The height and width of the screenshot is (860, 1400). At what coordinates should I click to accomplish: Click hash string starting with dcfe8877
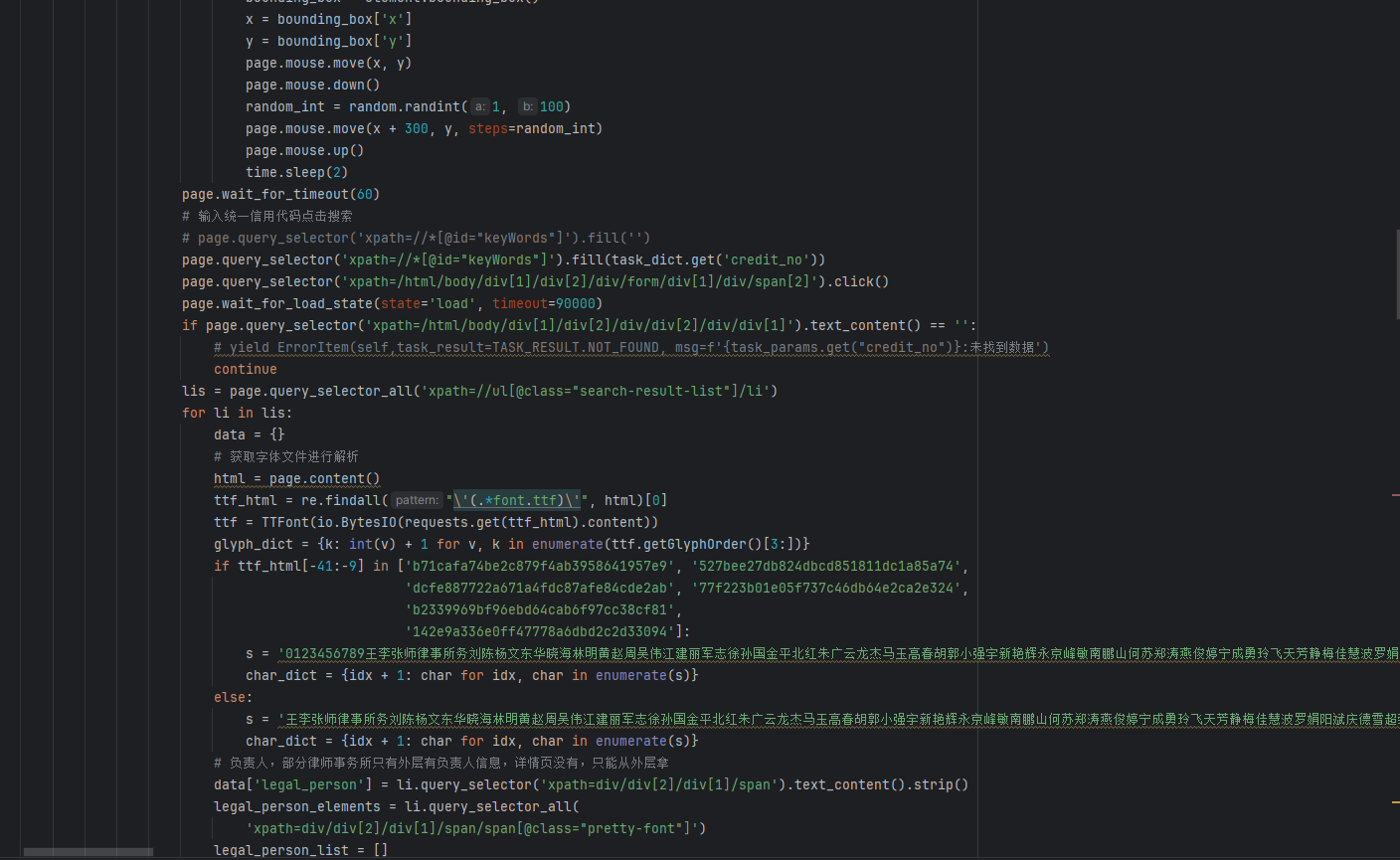(539, 588)
